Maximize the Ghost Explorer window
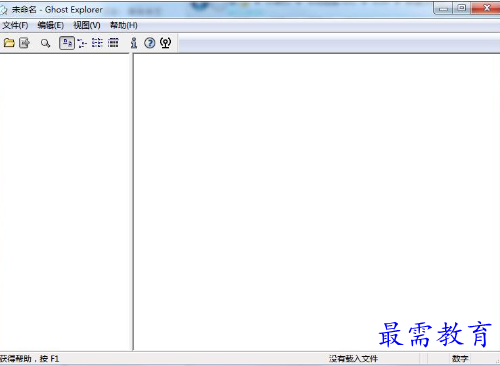This screenshot has width=500, height=366. 462,8
